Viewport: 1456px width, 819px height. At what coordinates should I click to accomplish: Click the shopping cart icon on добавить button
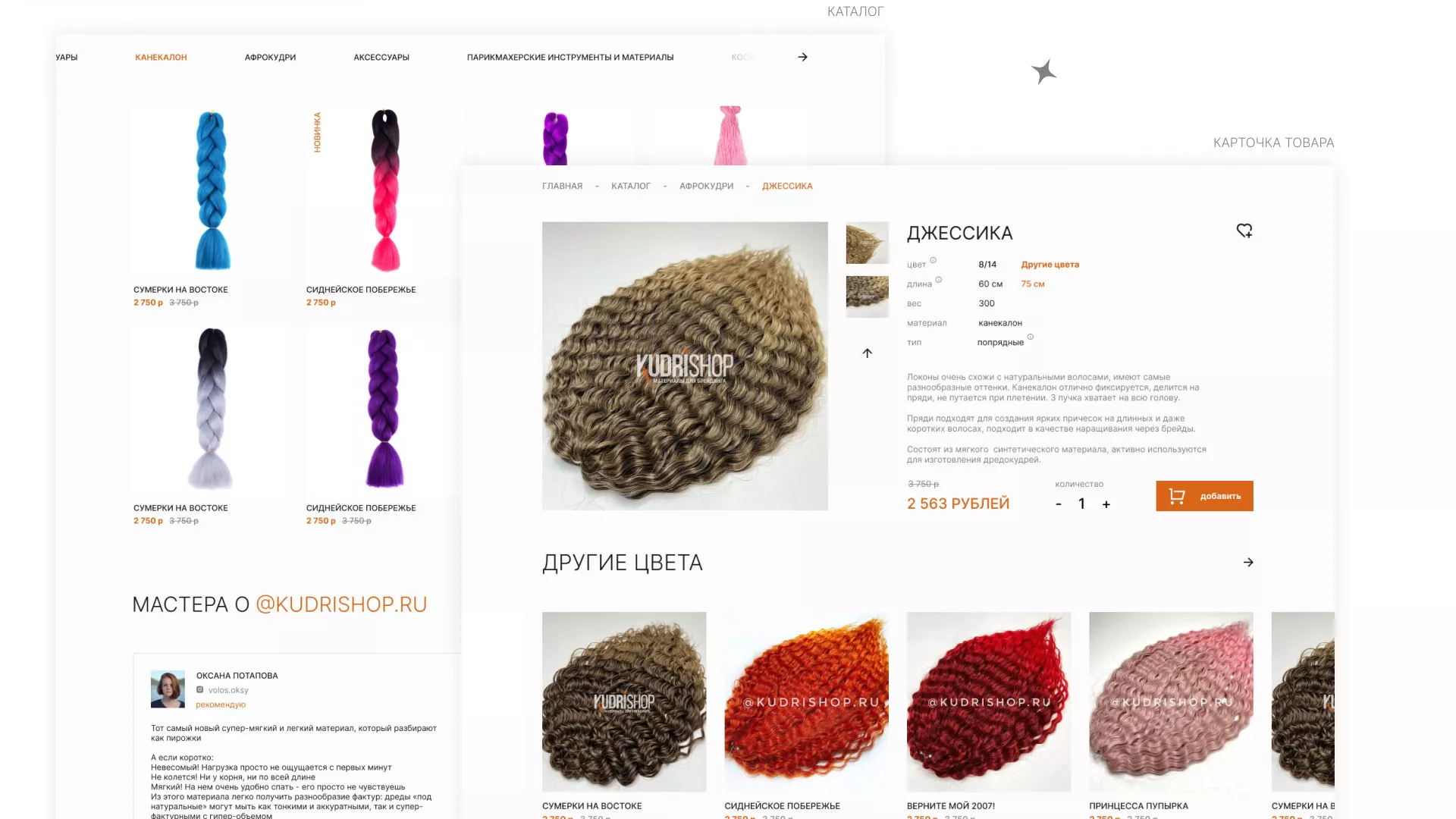point(1176,496)
